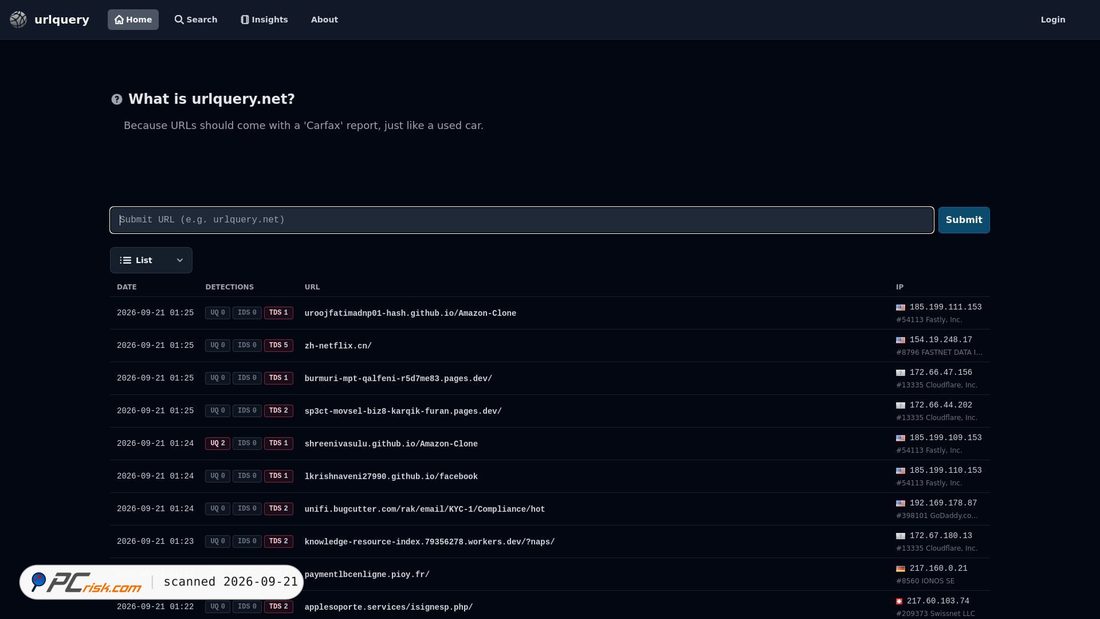Open the List view dropdown
The image size is (1100, 619).
click(x=151, y=260)
